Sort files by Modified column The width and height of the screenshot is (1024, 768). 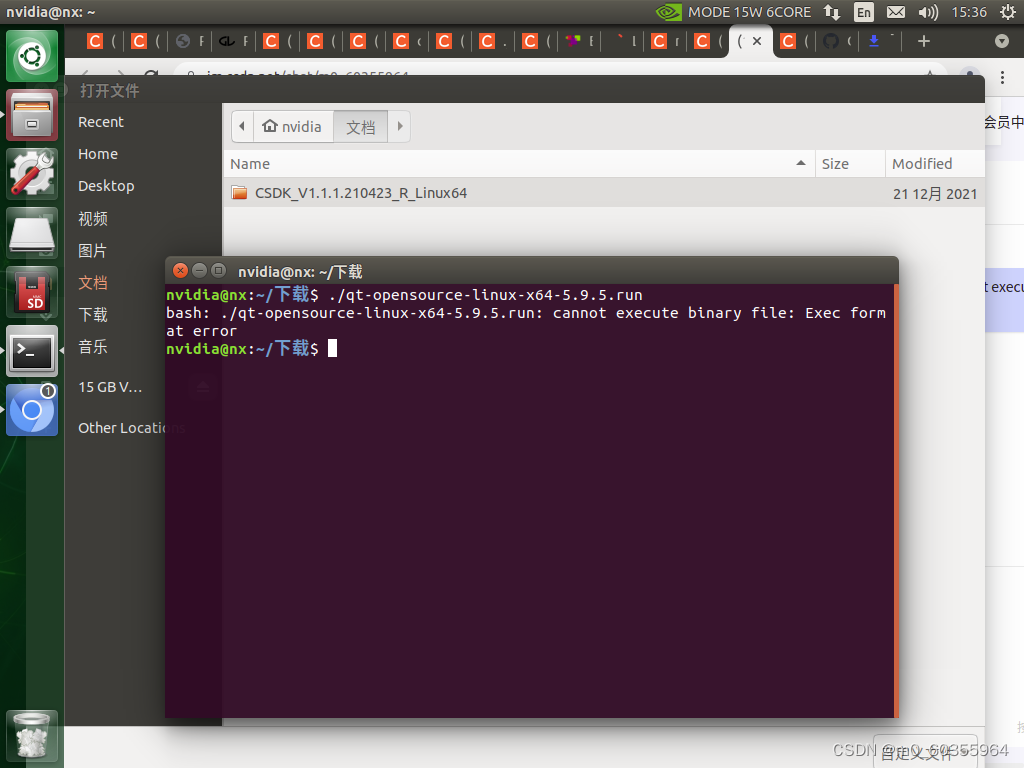tap(935, 164)
